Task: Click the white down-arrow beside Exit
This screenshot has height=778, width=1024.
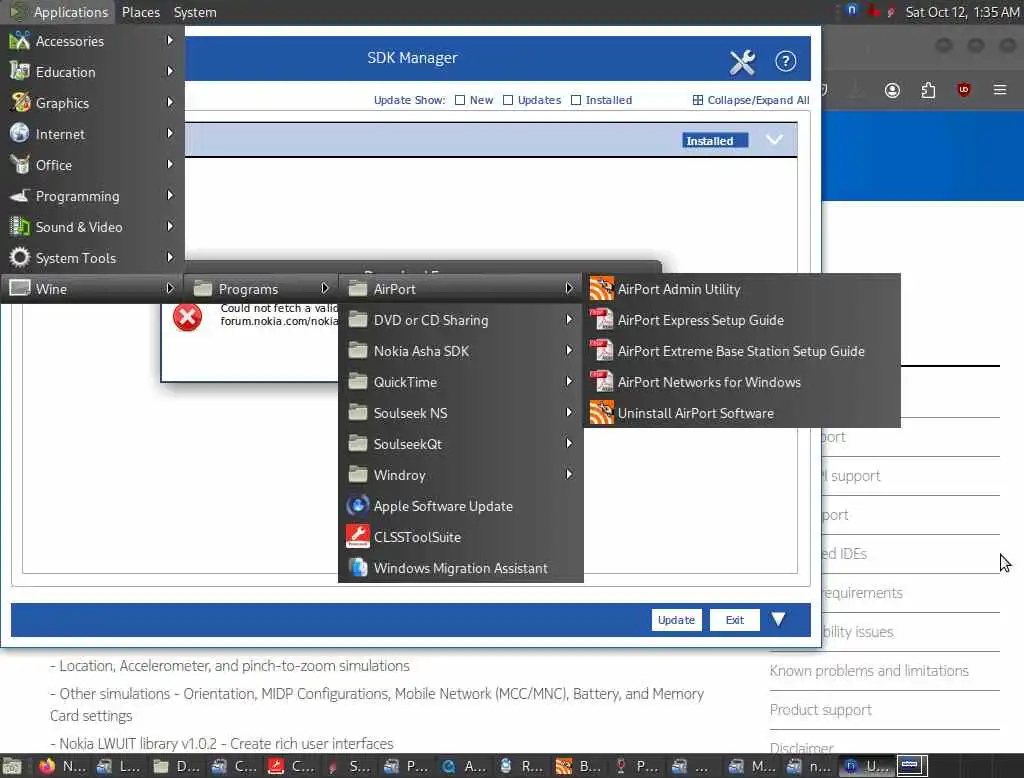Action: click(x=778, y=619)
